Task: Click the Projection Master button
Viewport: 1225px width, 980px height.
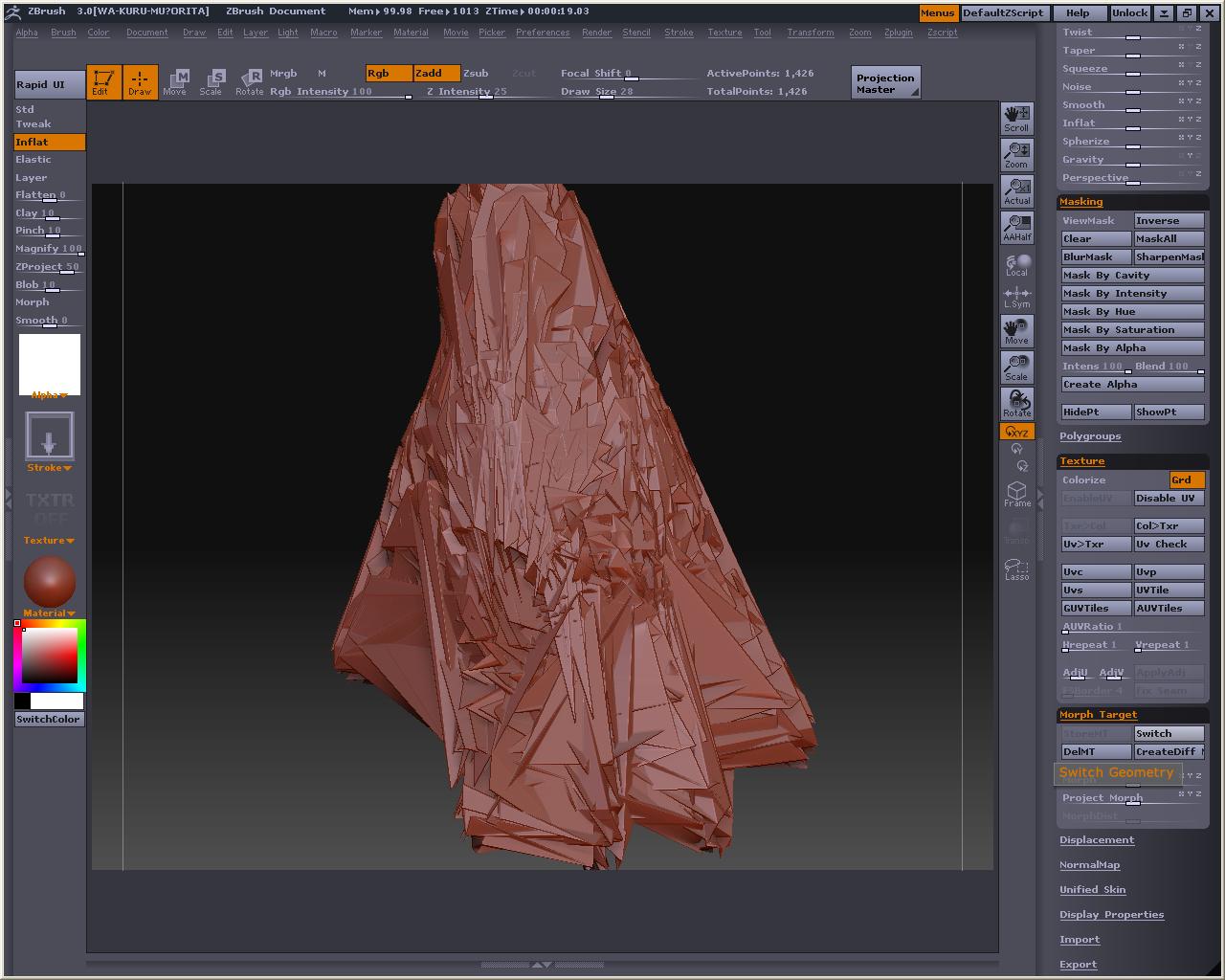Action: [x=885, y=83]
